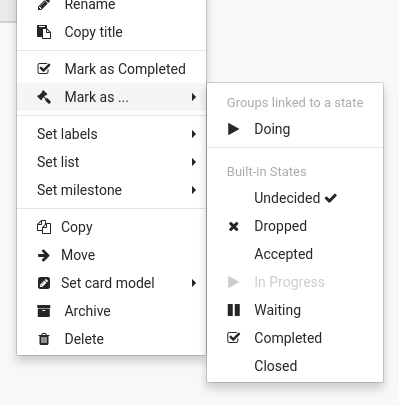Select the Undecided state
This screenshot has height=405, width=399.
[x=295, y=198]
